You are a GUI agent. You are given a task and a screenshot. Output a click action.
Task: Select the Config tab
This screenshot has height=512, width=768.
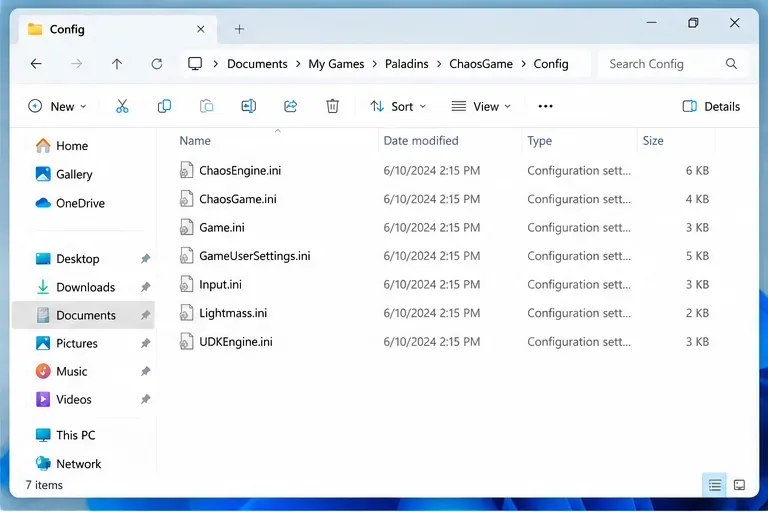[x=116, y=29]
